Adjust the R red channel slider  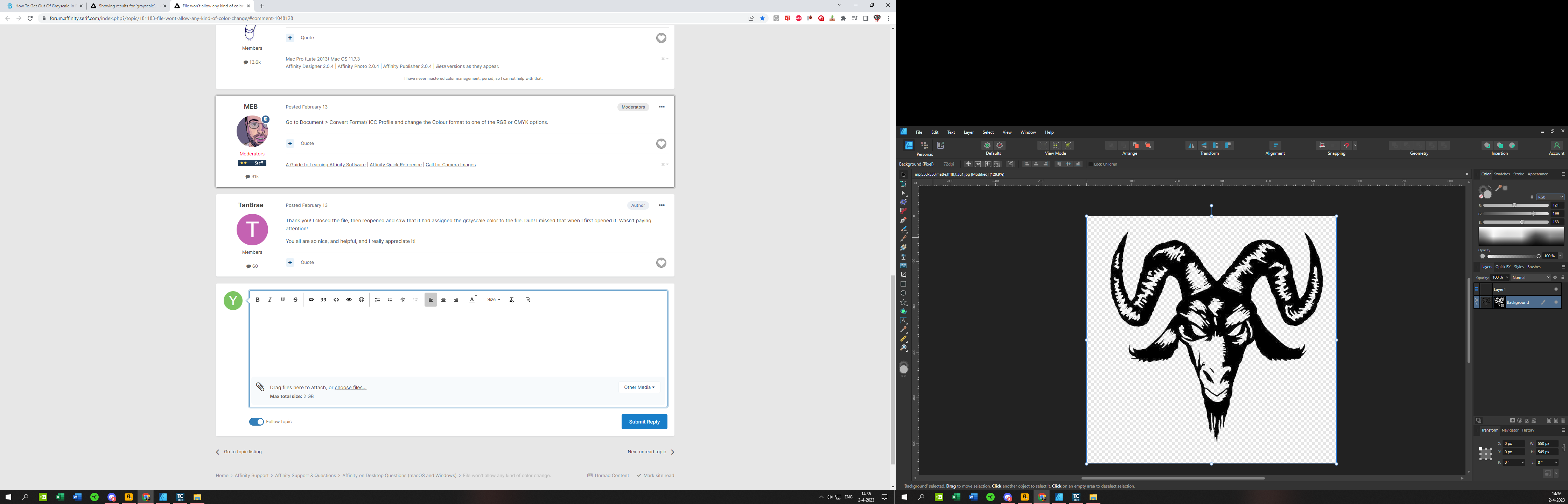[1515, 206]
